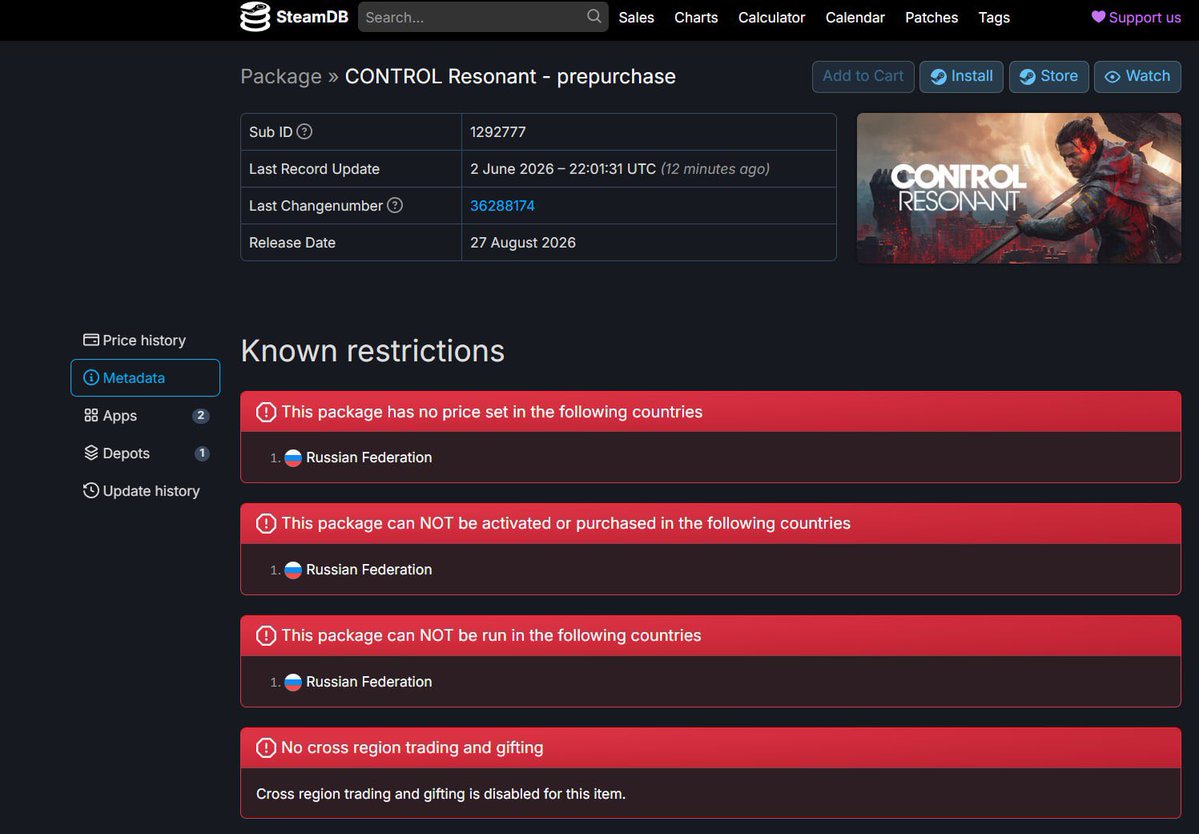Viewport: 1199px width, 834px height.
Task: Click the Sub ID help question icon
Action: [304, 131]
